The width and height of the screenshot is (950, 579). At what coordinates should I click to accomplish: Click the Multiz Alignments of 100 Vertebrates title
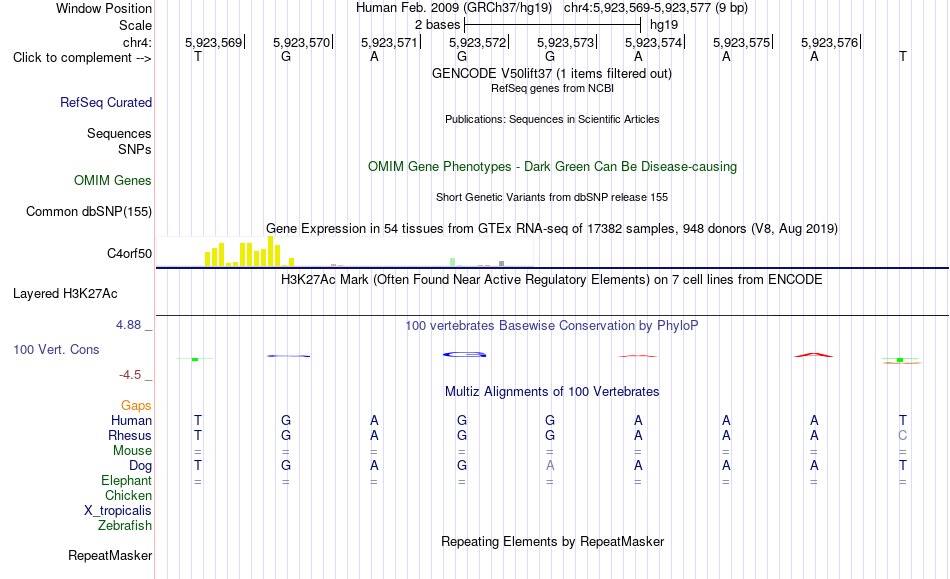[552, 392]
